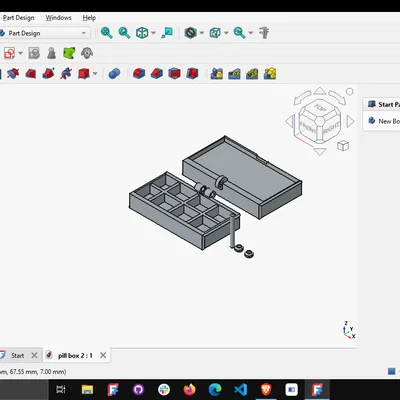Expand the isometric view dropdown arrow
400x400 pixels.
pos(153,33)
